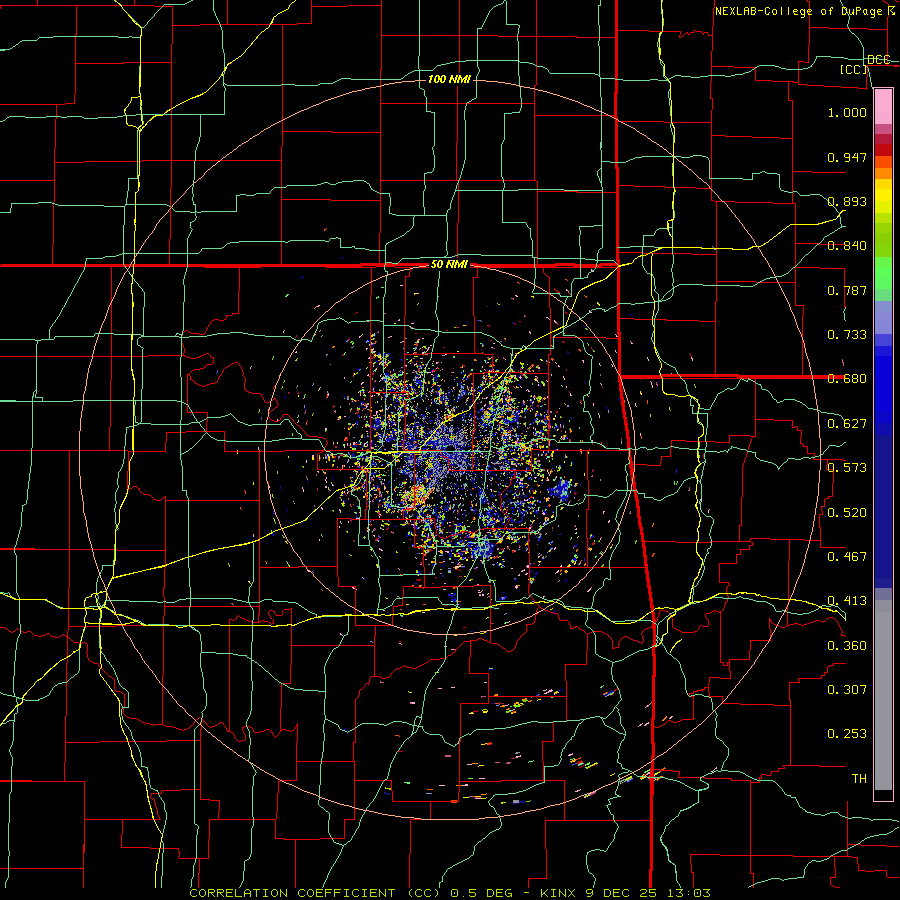Image resolution: width=900 pixels, height=900 pixels.
Task: Click the 0.467 legend value
Action: [847, 557]
